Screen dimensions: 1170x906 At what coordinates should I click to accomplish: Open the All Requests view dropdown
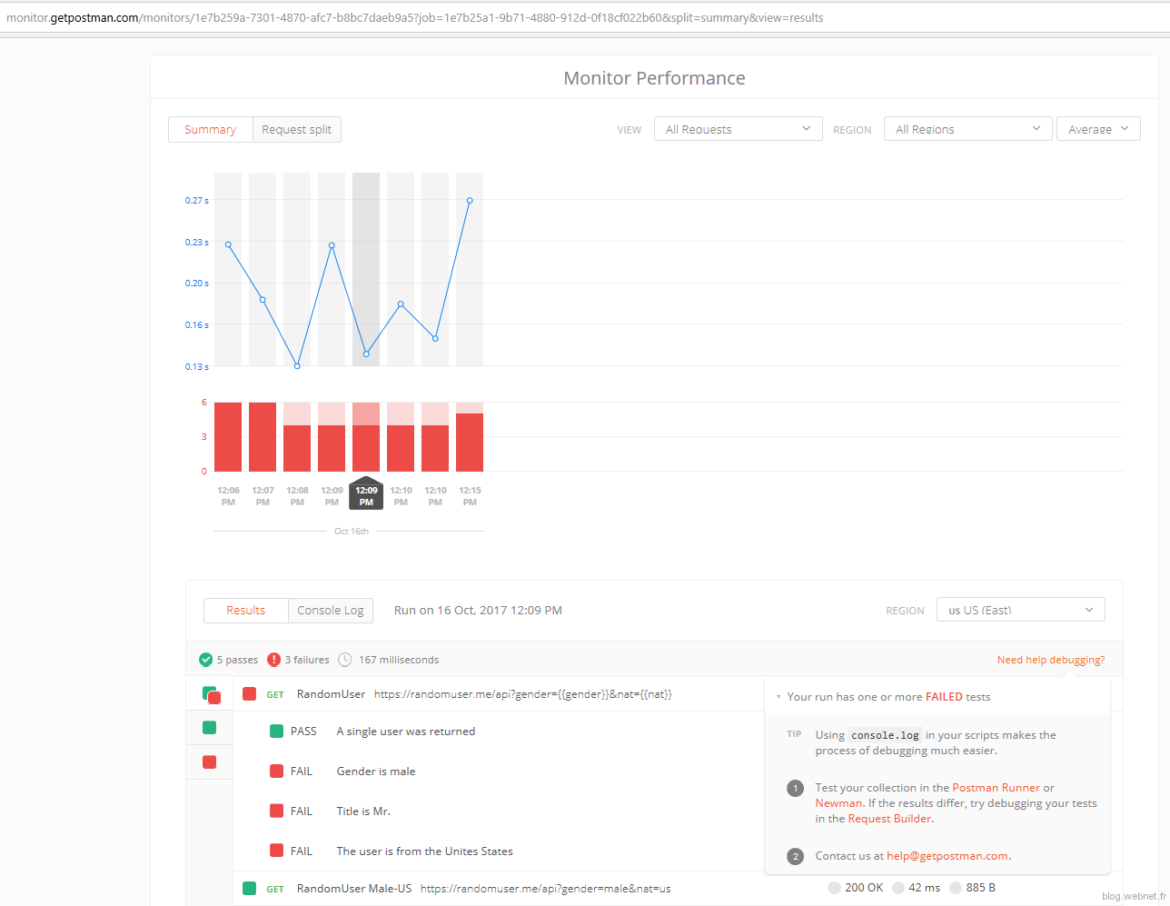click(737, 128)
